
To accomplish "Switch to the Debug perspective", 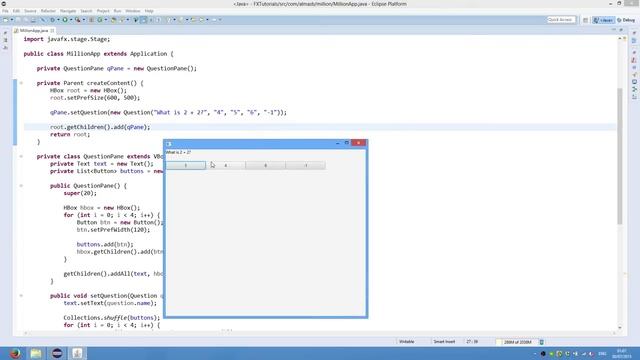I will click(626, 20).
